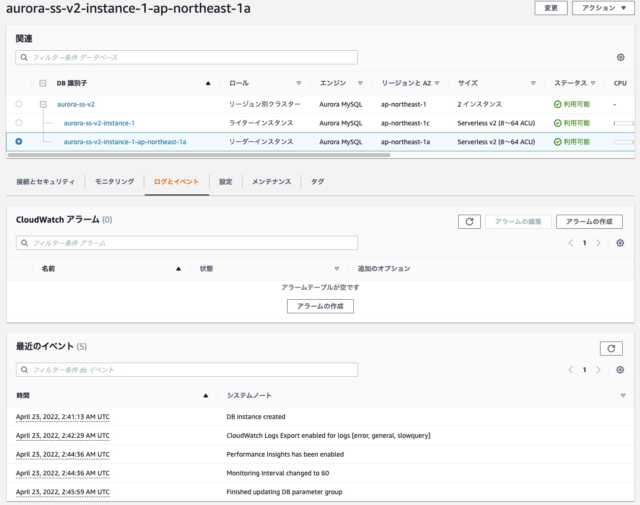Select the ap-northeast-1a reader instance radio button
Image resolution: width=640 pixels, height=505 pixels.
19,141
